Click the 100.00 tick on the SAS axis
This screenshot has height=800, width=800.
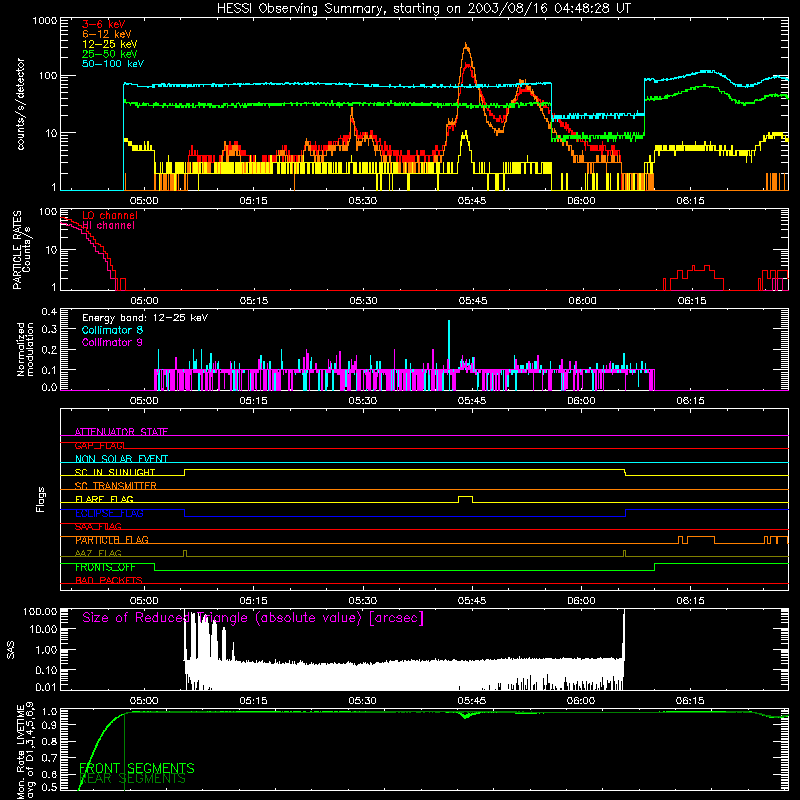click(40, 612)
